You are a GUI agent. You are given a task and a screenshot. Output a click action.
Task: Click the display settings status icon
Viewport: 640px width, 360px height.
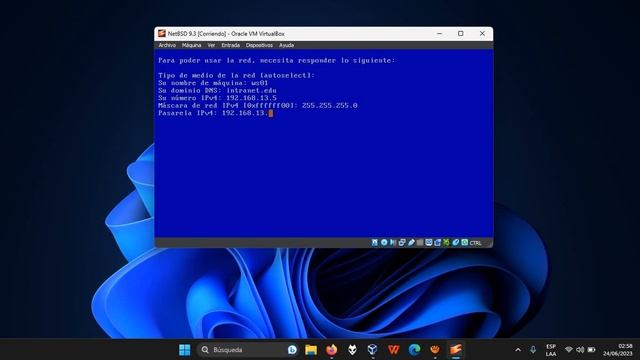tap(429, 242)
